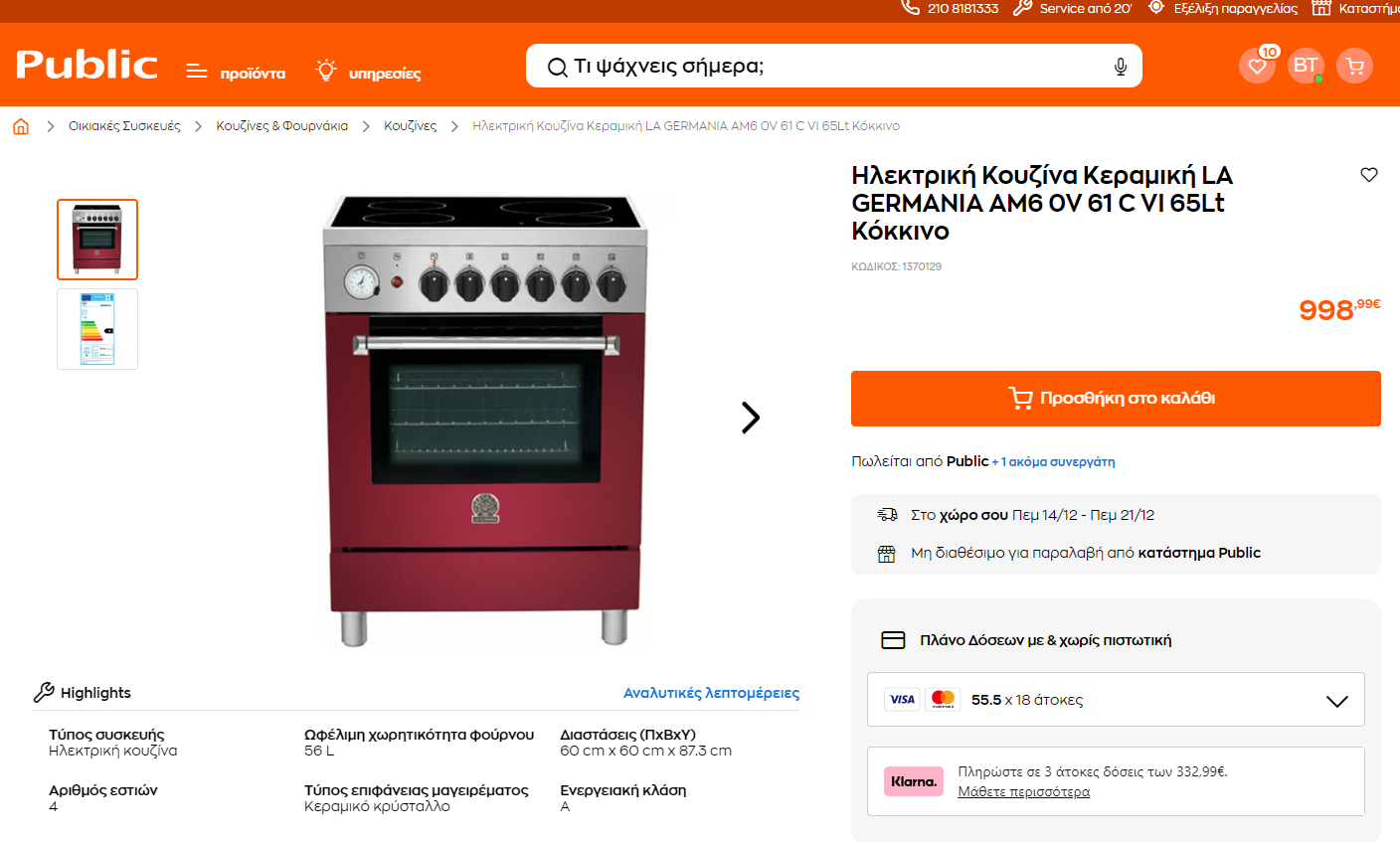
Task: Open wishlist heart icon with badge 10
Action: [x=1257, y=66]
